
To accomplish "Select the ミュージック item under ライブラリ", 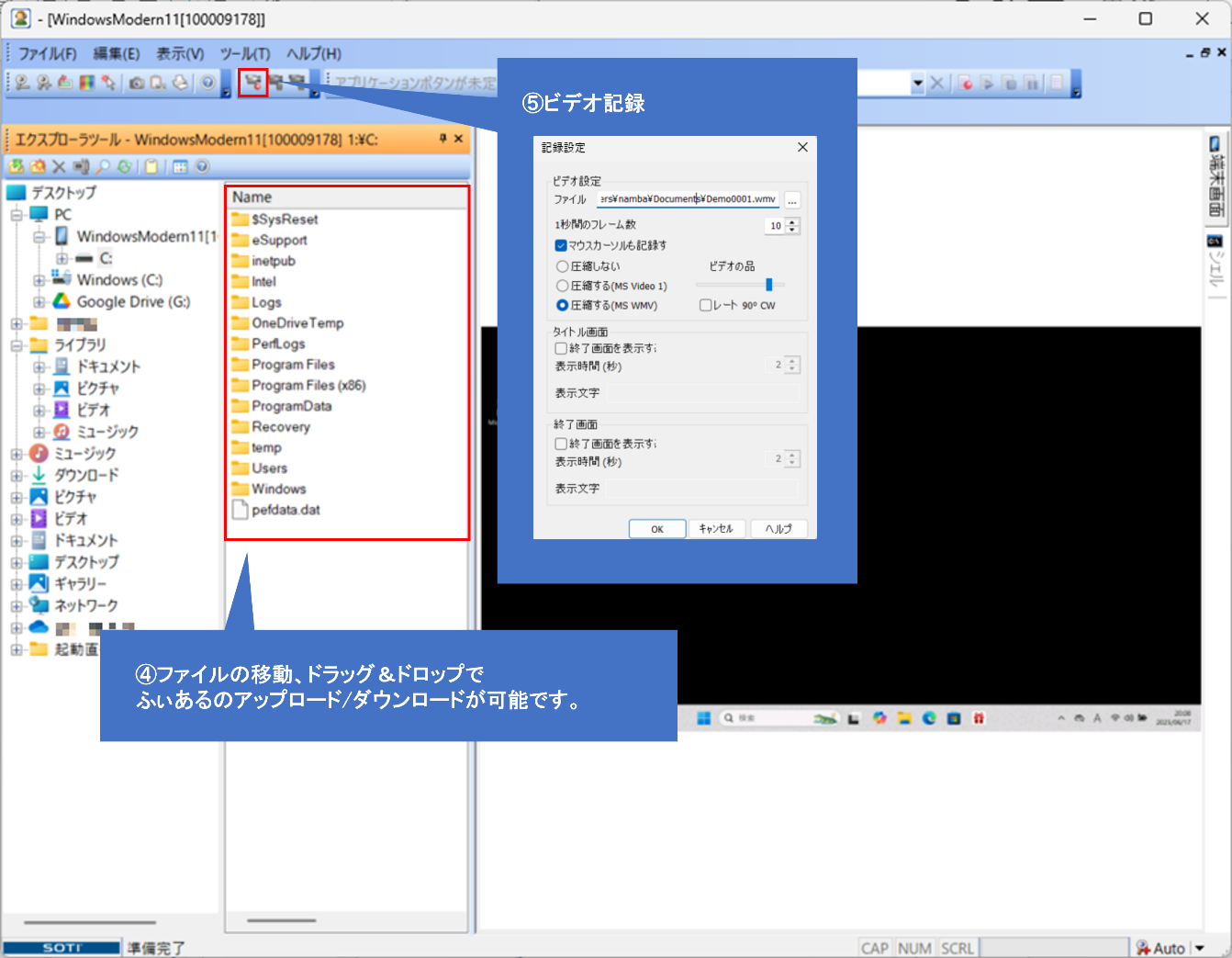I will [x=107, y=432].
